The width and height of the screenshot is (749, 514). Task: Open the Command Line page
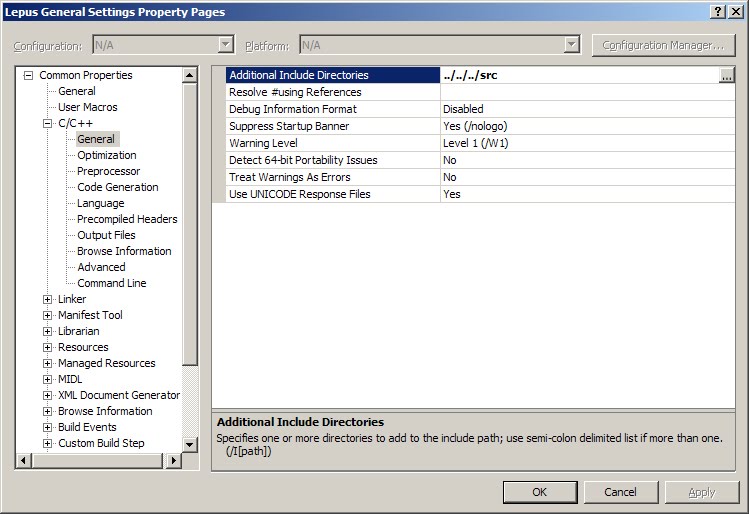(x=112, y=283)
